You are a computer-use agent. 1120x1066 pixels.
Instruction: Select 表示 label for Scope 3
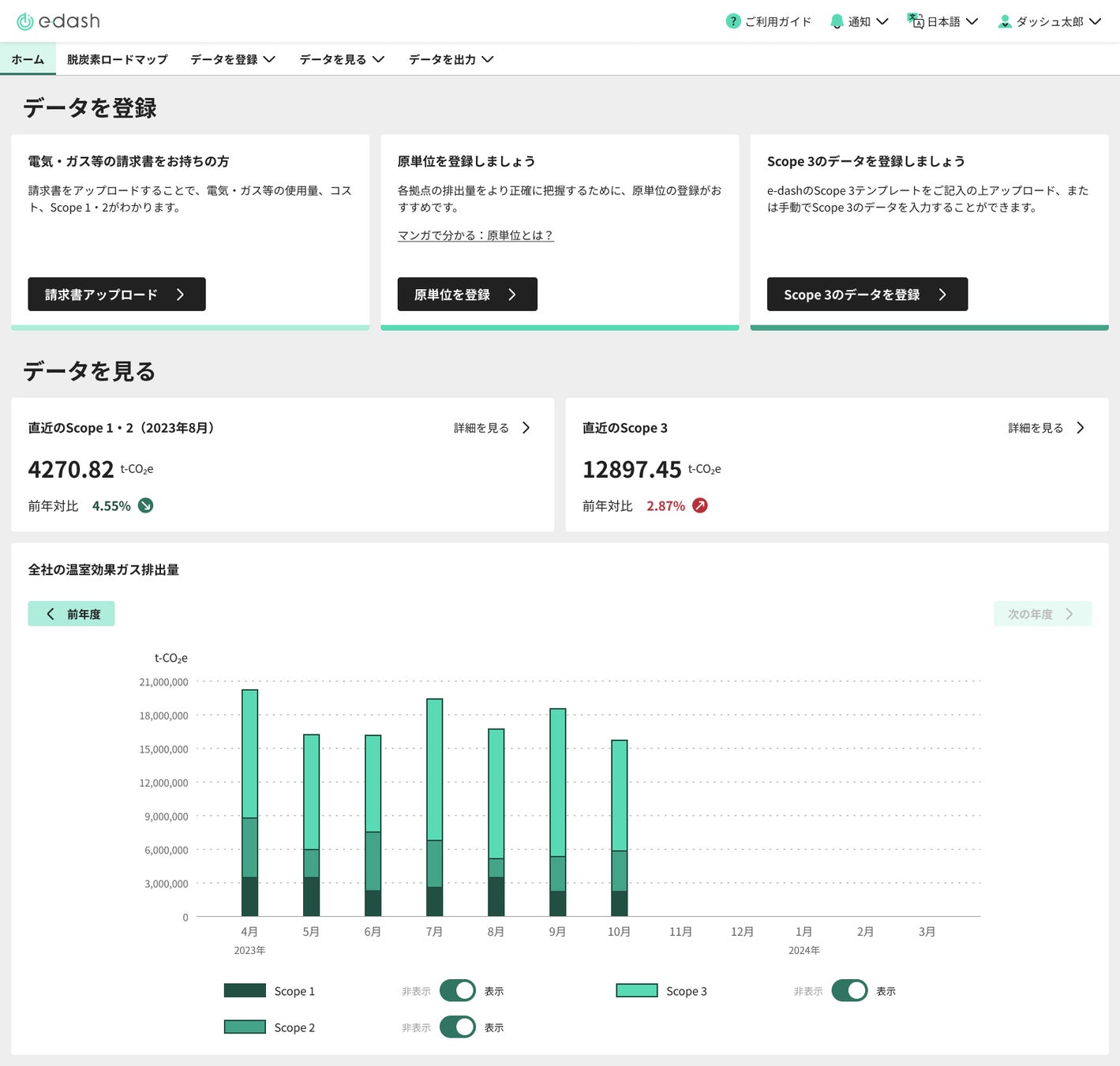click(x=886, y=991)
